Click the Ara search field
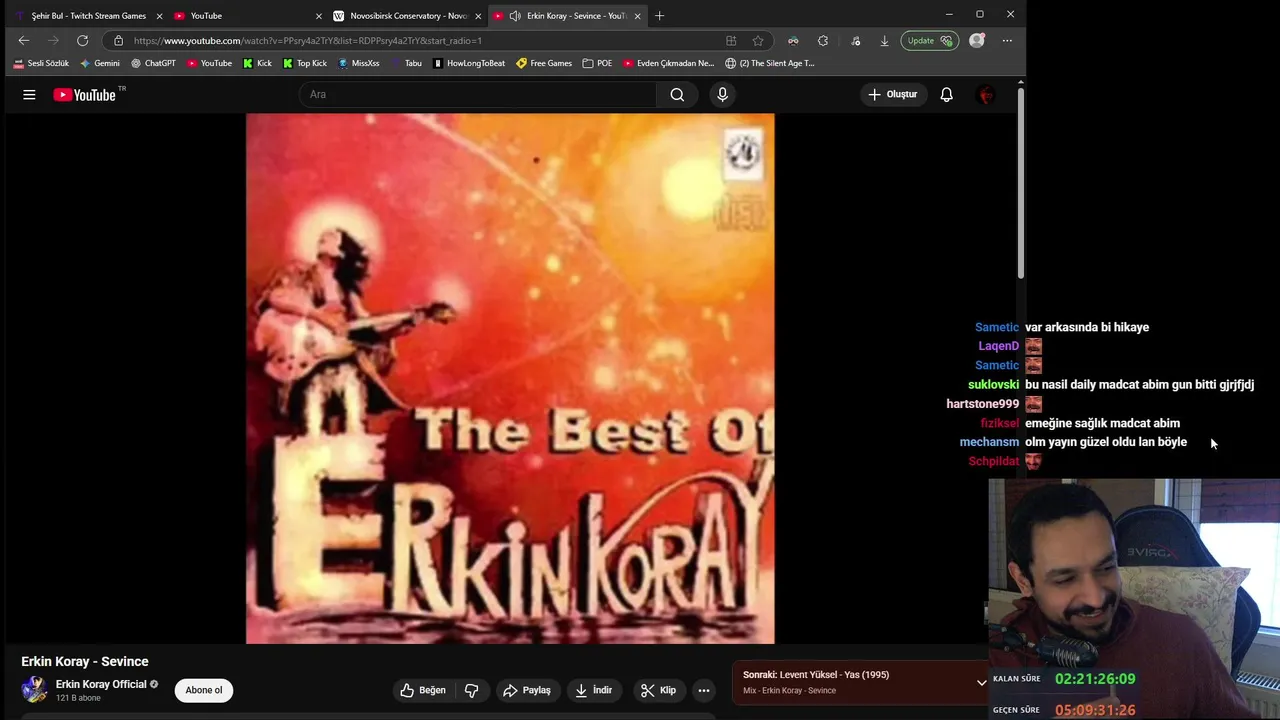 point(478,95)
